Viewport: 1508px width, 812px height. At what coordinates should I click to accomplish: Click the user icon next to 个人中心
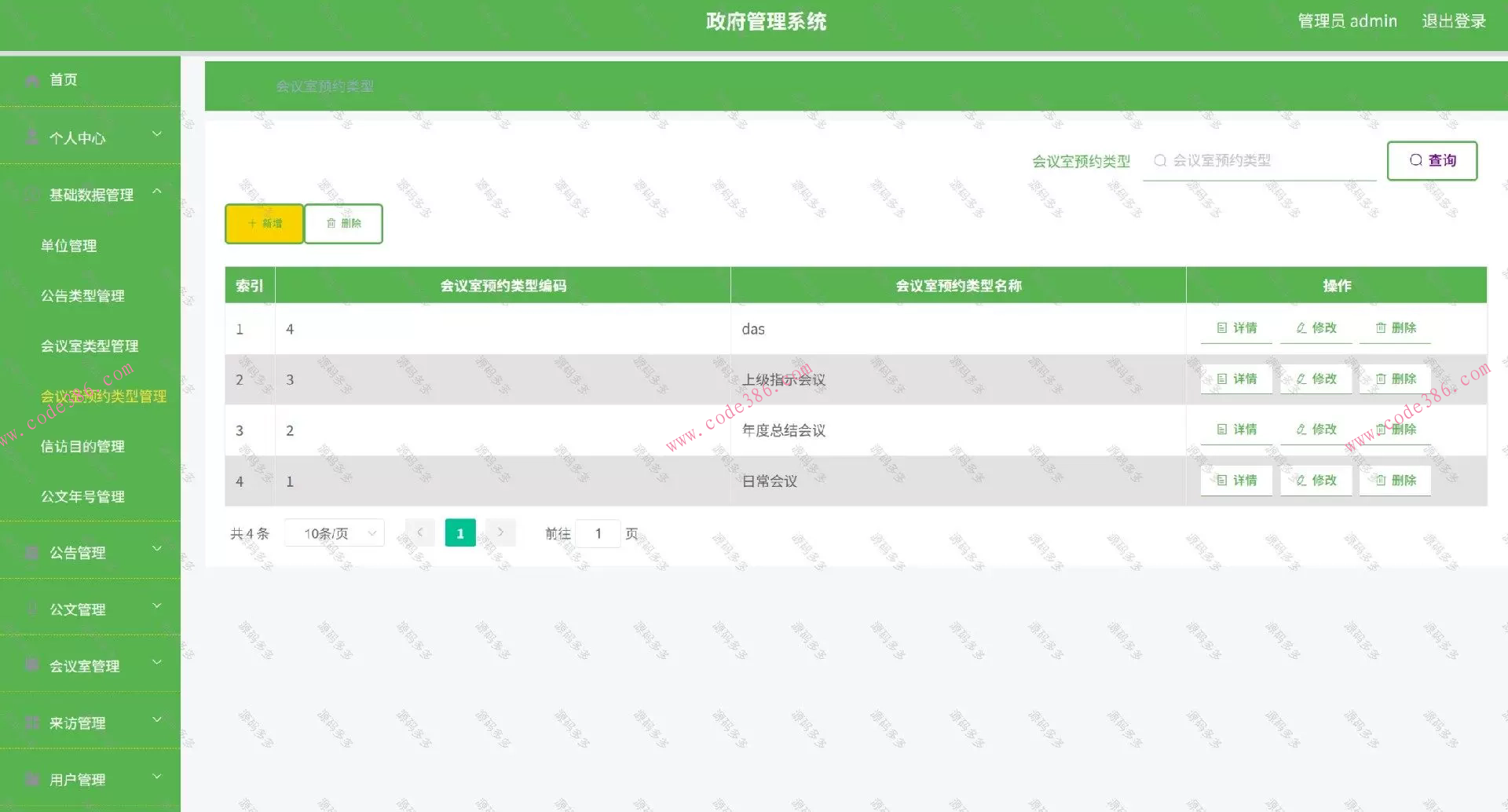31,137
